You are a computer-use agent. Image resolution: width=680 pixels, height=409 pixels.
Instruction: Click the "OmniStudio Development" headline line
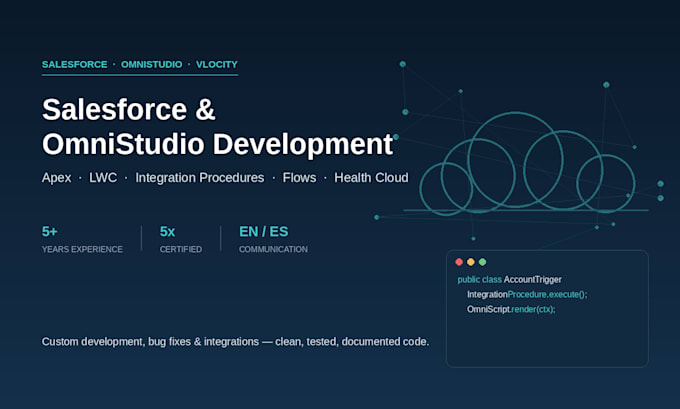tap(218, 144)
